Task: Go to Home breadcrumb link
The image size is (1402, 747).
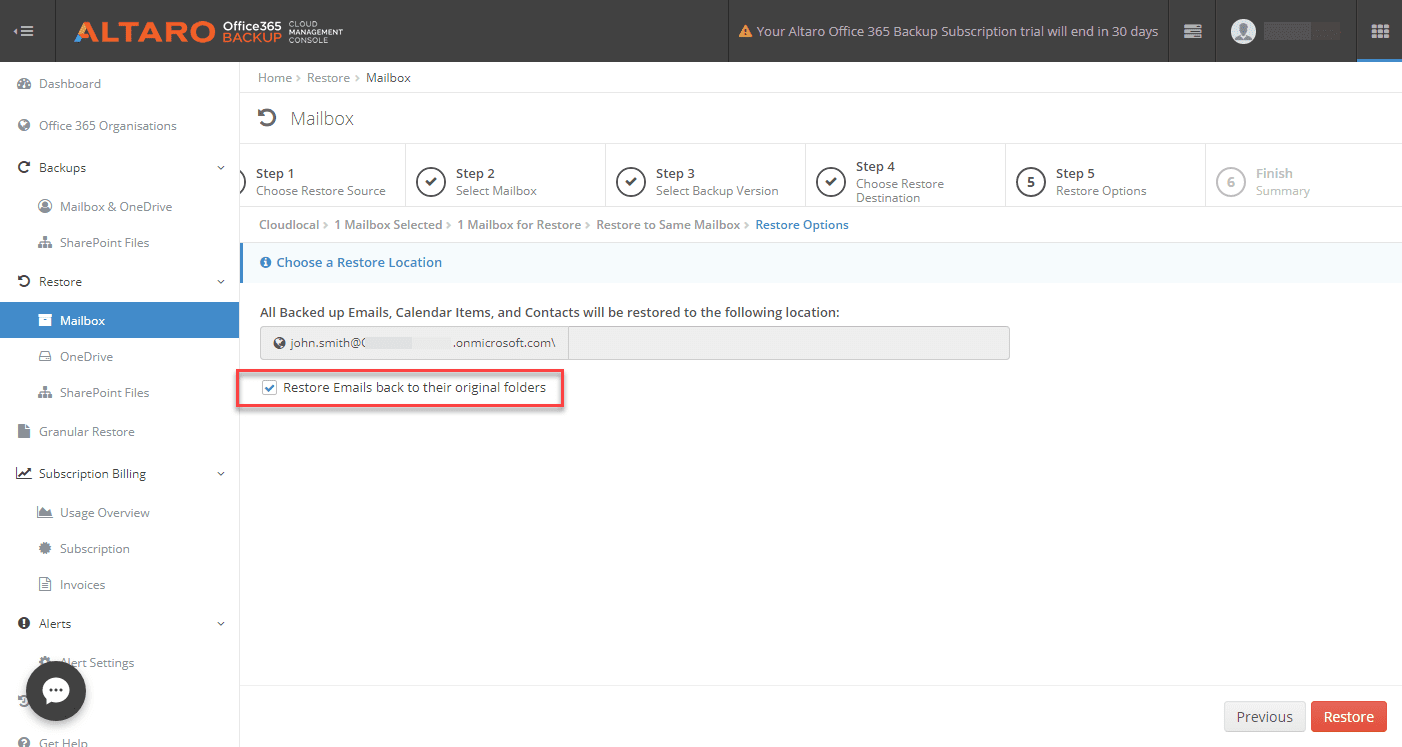Action: point(274,78)
